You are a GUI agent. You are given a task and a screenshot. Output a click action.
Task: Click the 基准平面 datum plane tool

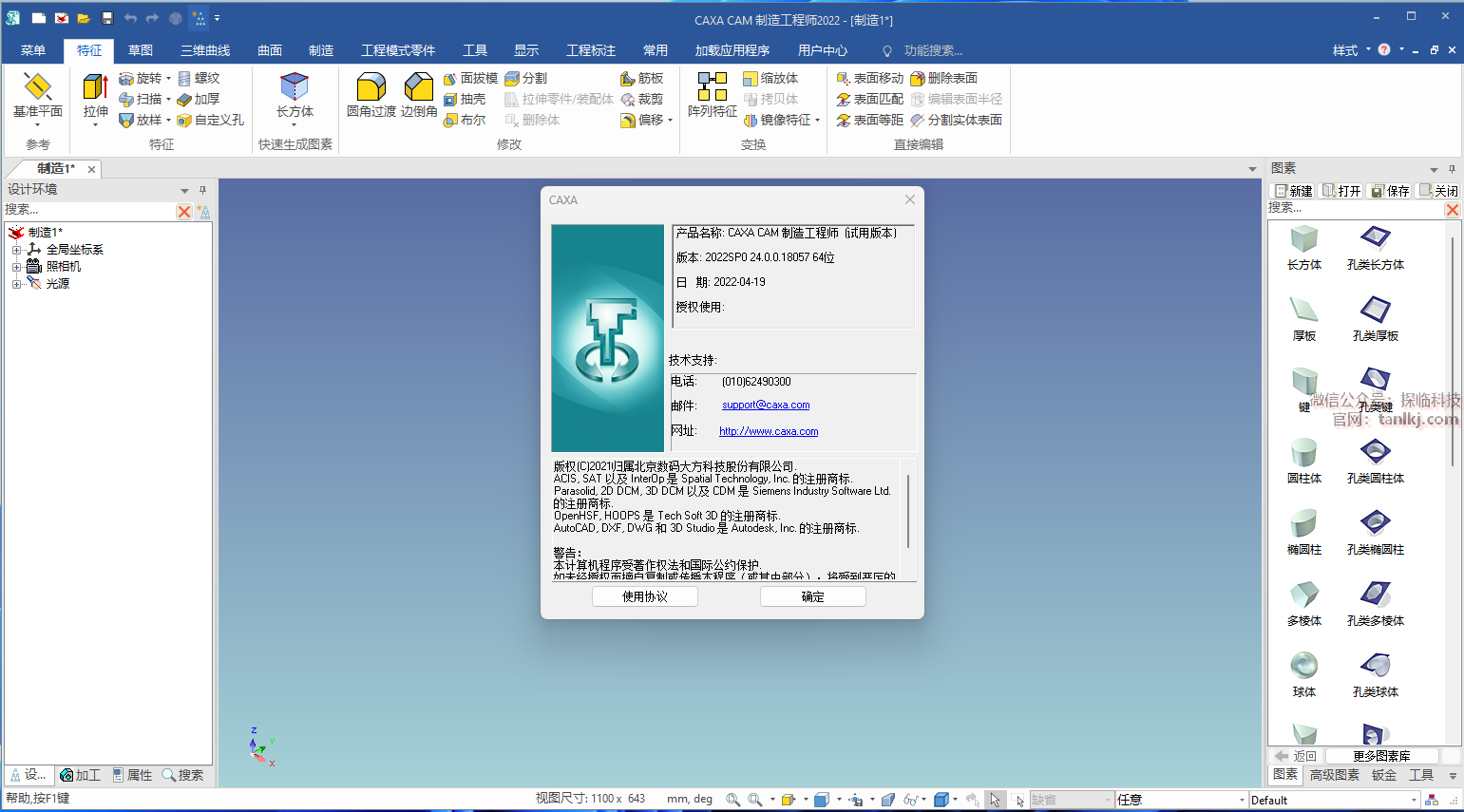click(x=38, y=97)
